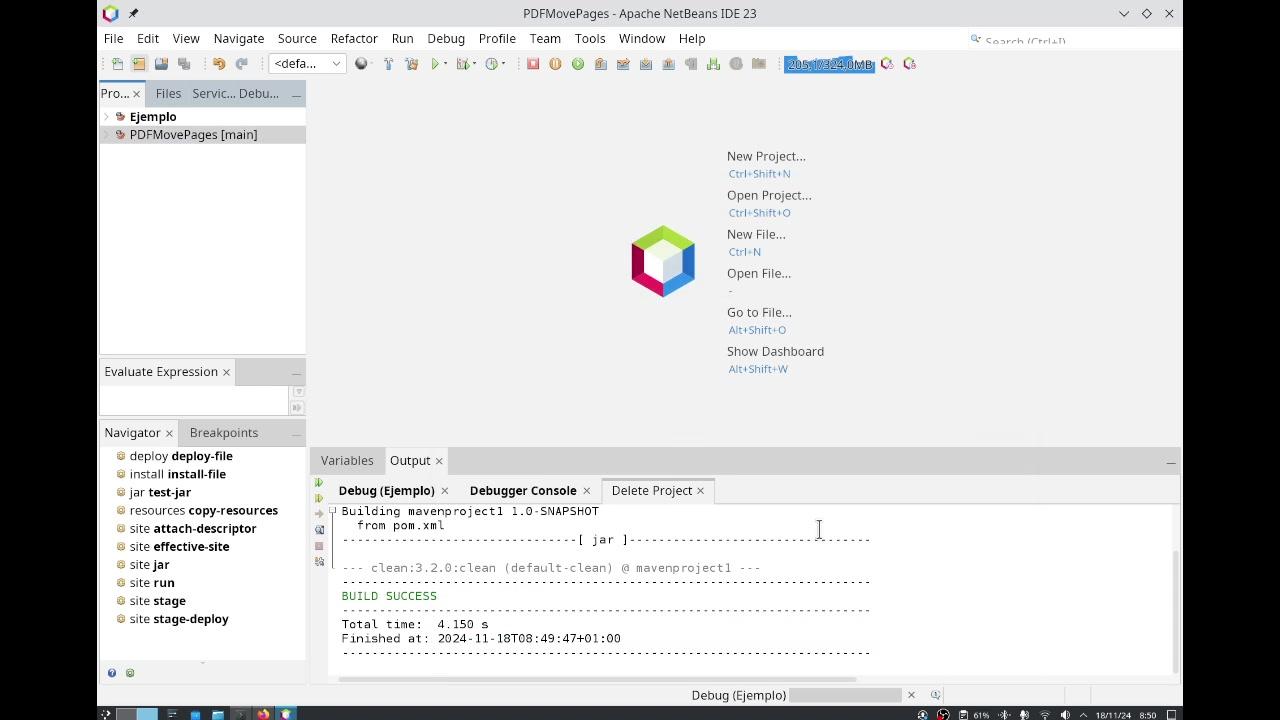Screen dimensions: 1280x720
Task: Open the Refactor menu
Action: (x=354, y=38)
